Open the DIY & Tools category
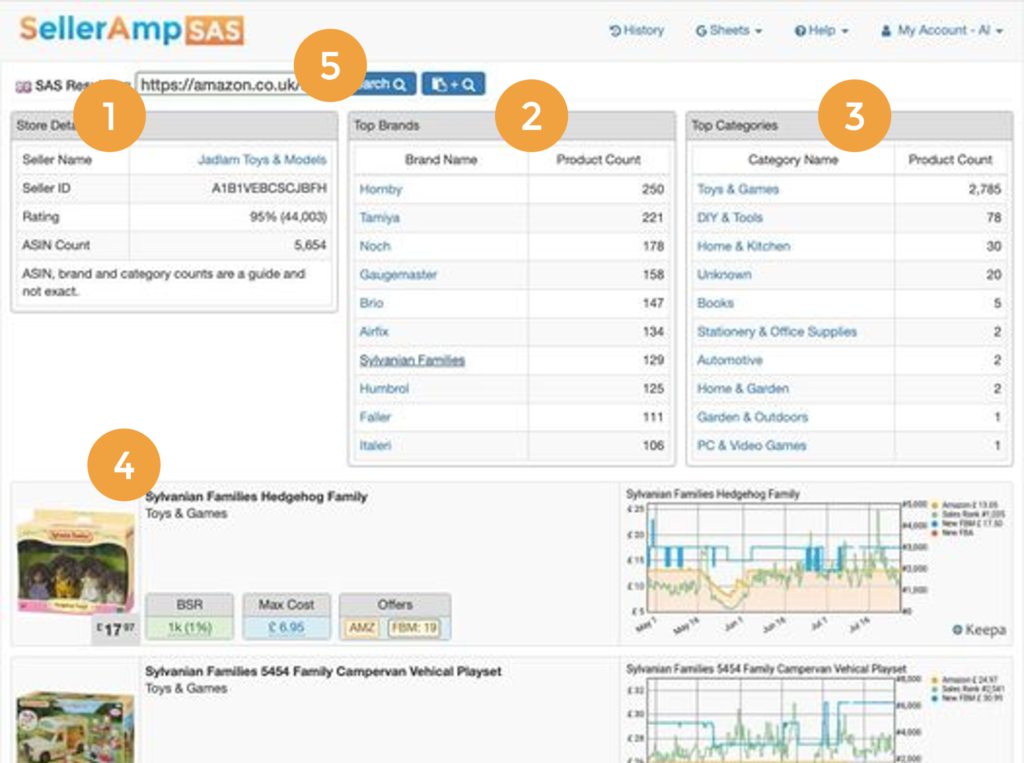This screenshot has height=763, width=1024. click(x=729, y=218)
